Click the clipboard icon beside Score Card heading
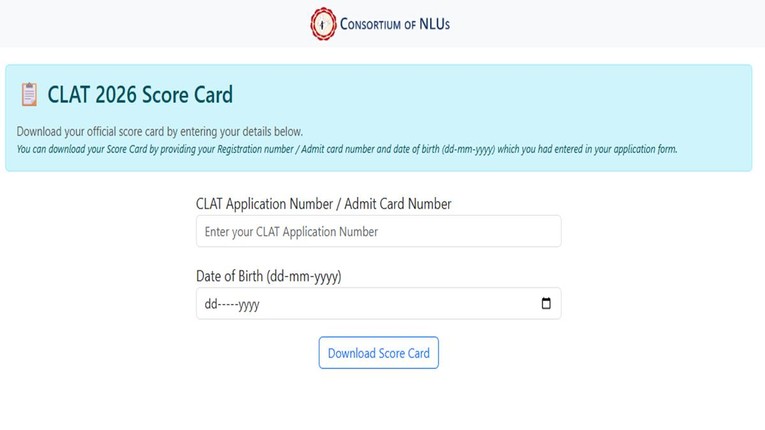Screen dimensions: 765x430 (x=29, y=95)
